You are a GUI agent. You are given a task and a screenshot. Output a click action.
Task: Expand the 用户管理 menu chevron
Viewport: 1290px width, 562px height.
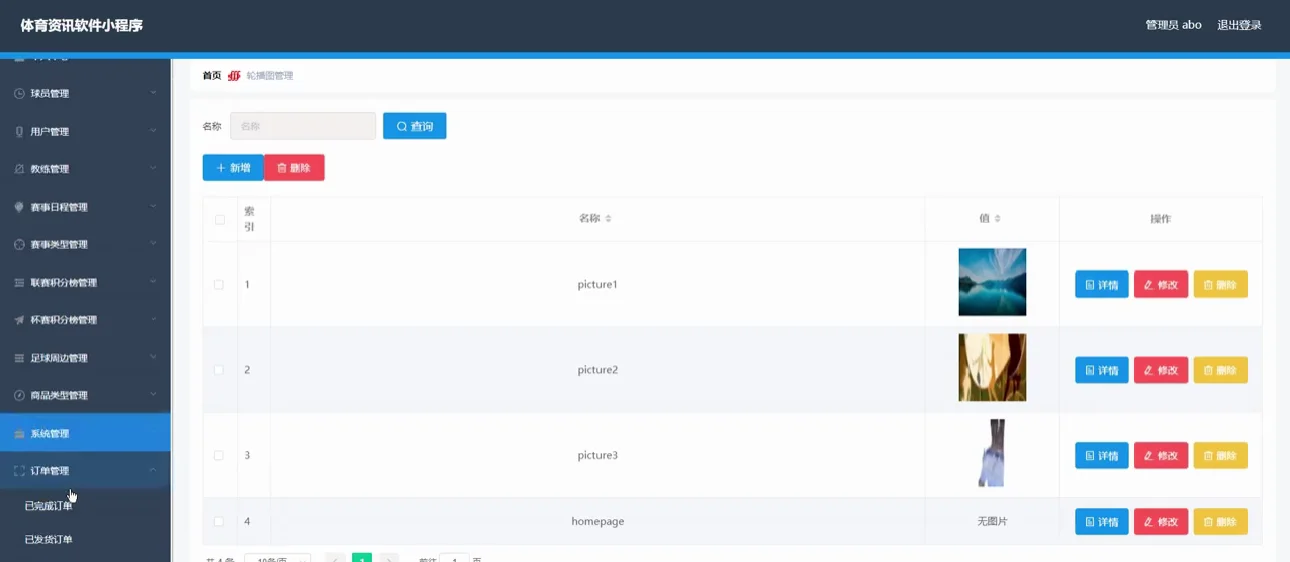pos(153,131)
